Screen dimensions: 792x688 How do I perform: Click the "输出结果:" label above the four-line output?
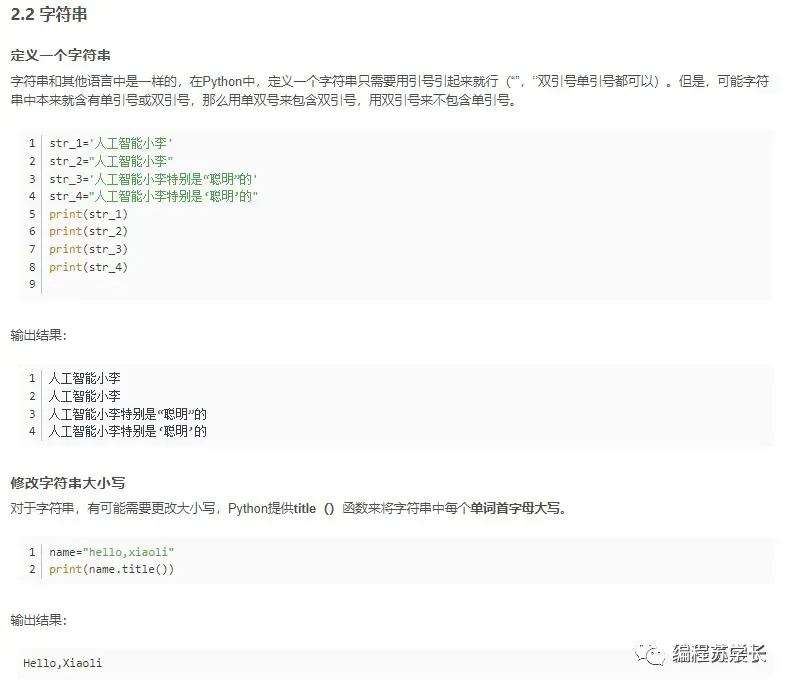point(38,335)
